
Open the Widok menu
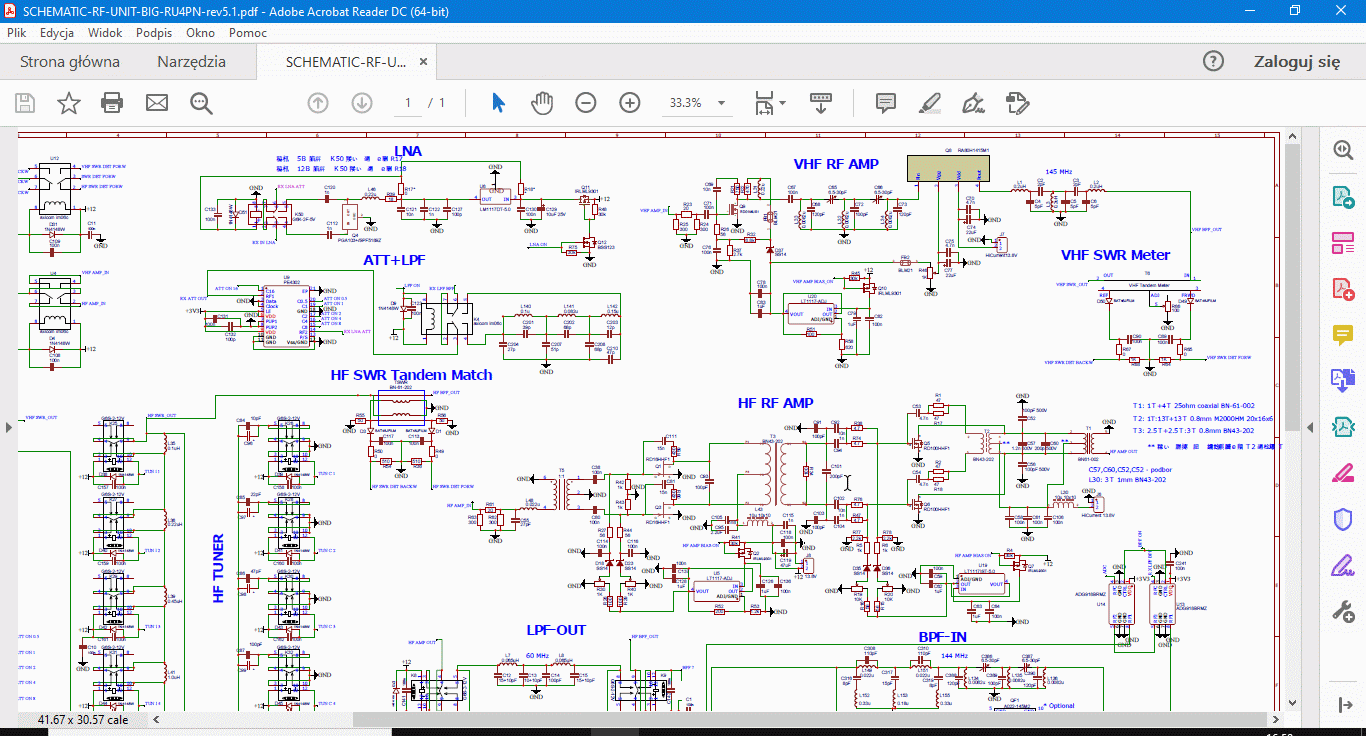pyautogui.click(x=105, y=32)
